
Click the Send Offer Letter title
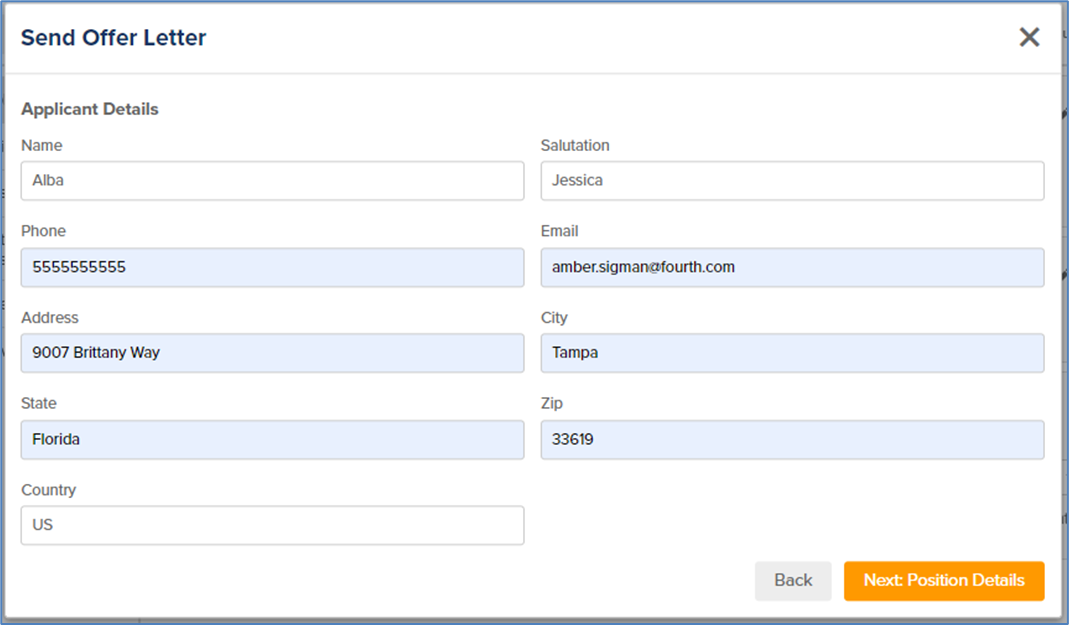coord(114,37)
